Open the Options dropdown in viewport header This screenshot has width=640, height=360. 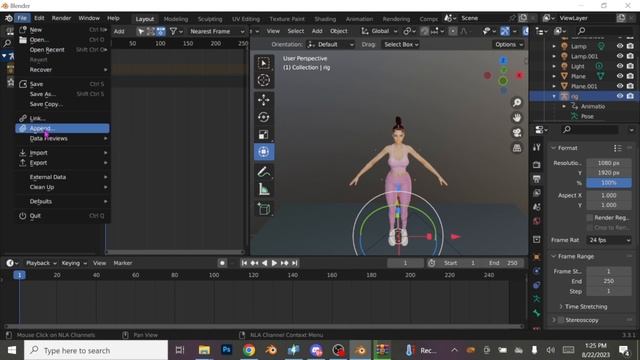point(509,44)
